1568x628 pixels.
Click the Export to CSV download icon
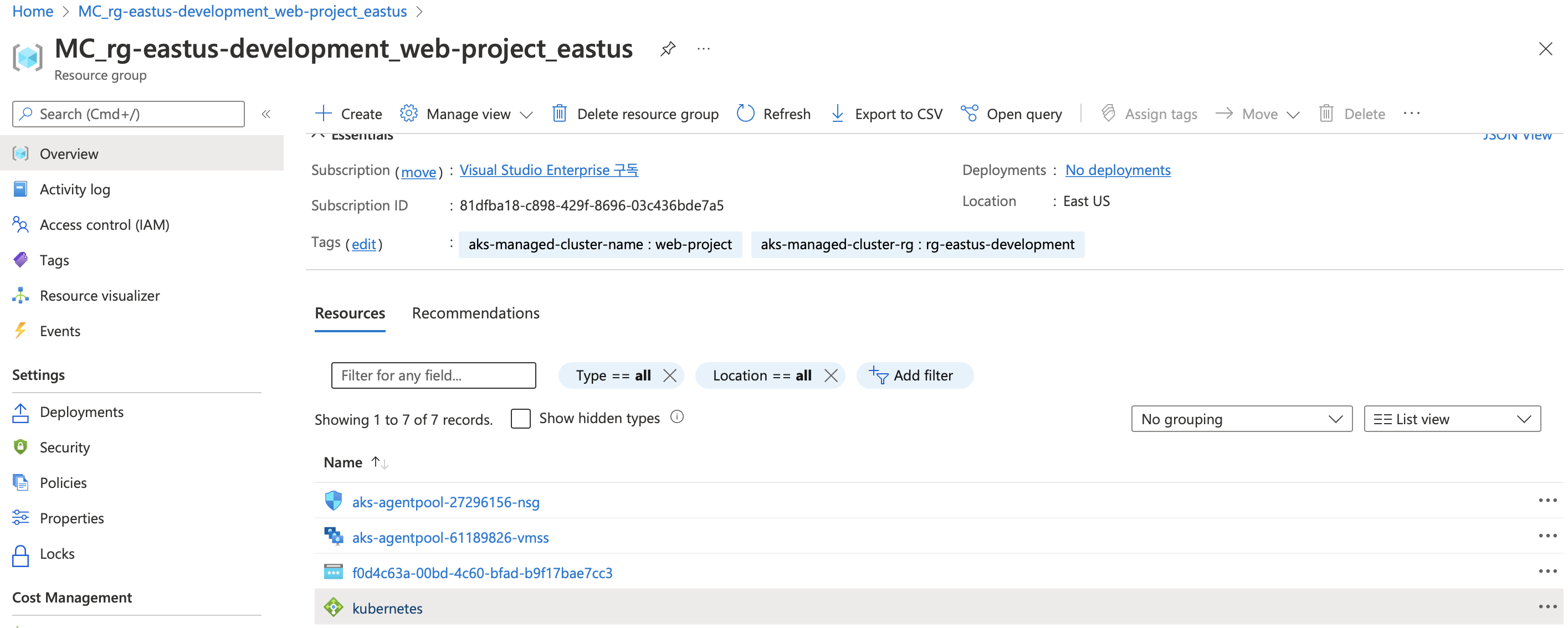tap(837, 113)
